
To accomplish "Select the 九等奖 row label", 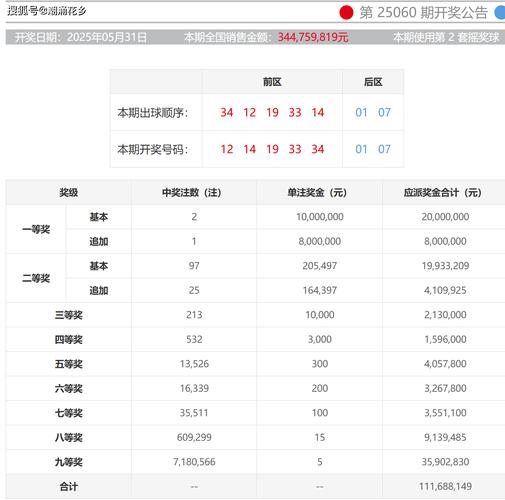I will click(x=69, y=462).
